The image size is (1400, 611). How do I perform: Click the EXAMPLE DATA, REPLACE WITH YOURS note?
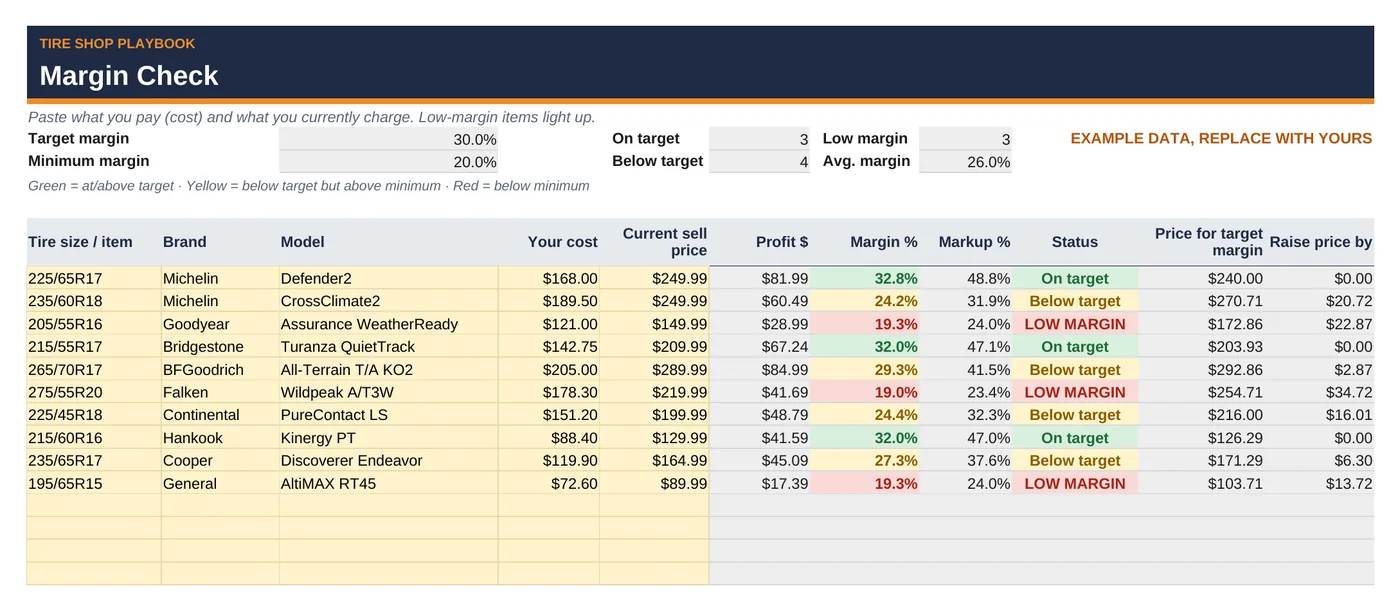pyautogui.click(x=1221, y=139)
